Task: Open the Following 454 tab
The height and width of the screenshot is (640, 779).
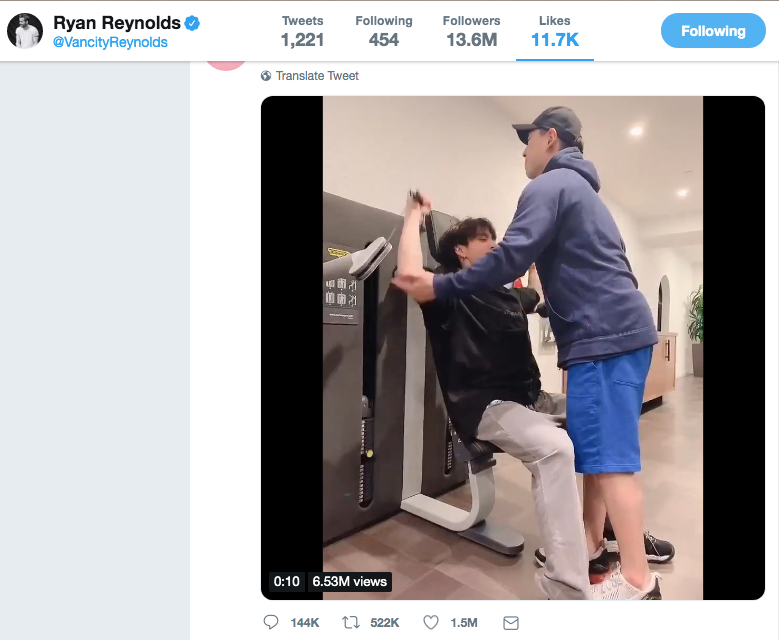Action: (x=383, y=31)
